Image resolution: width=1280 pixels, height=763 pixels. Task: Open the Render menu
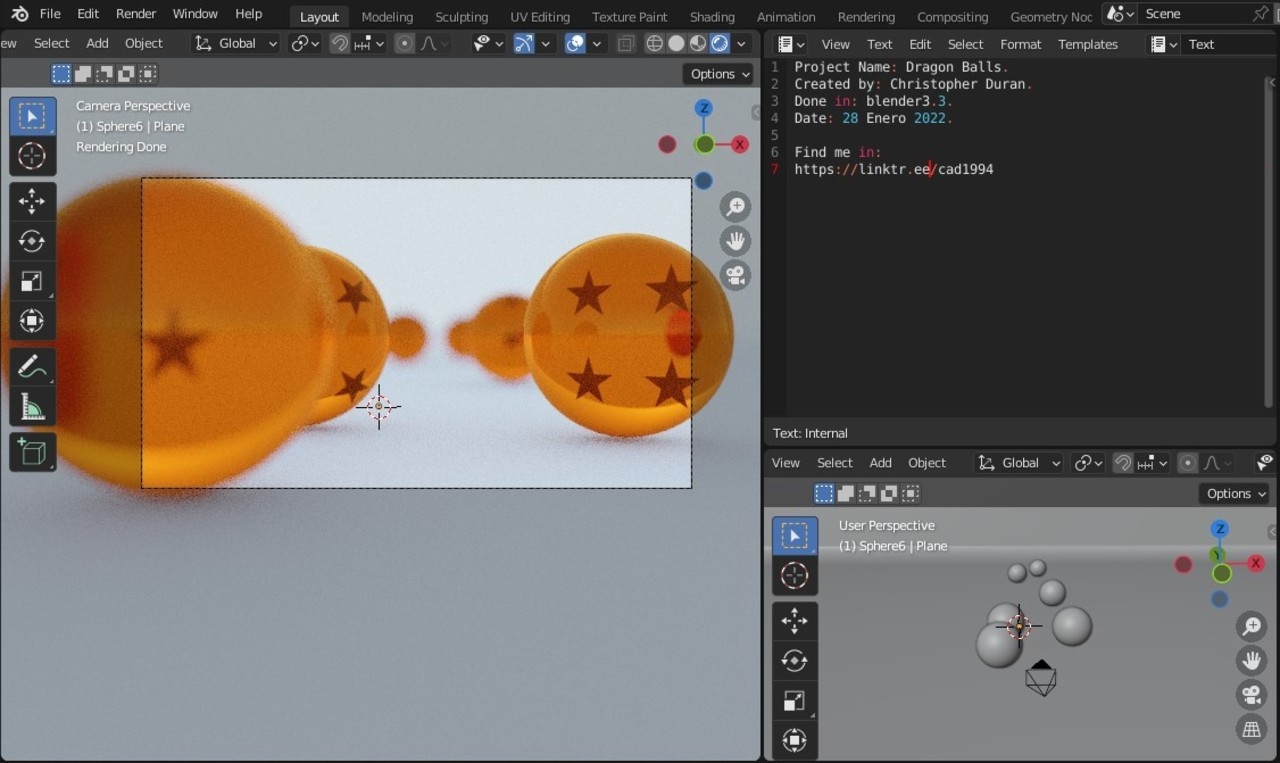pos(136,14)
